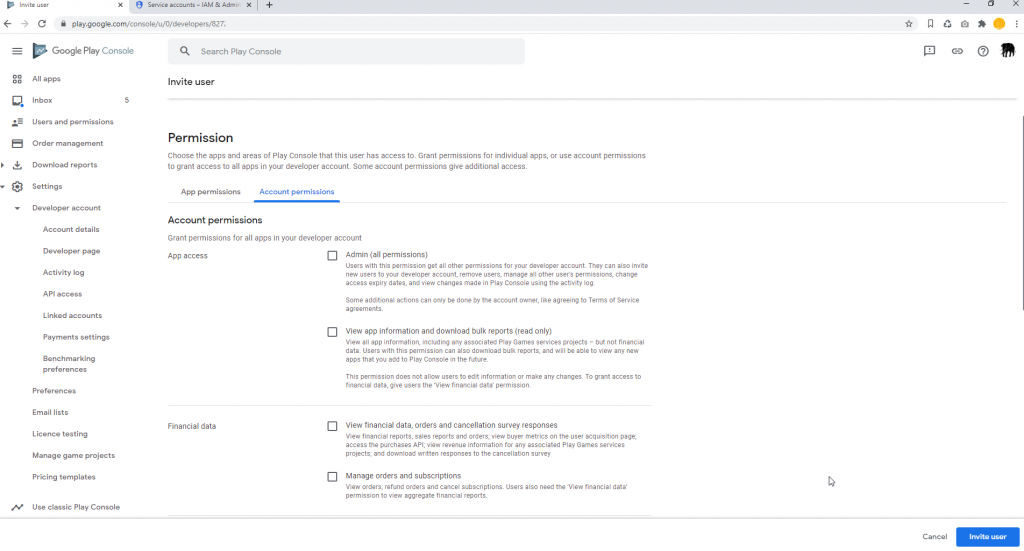
Task: Click the search magnifier icon
Action: (185, 51)
